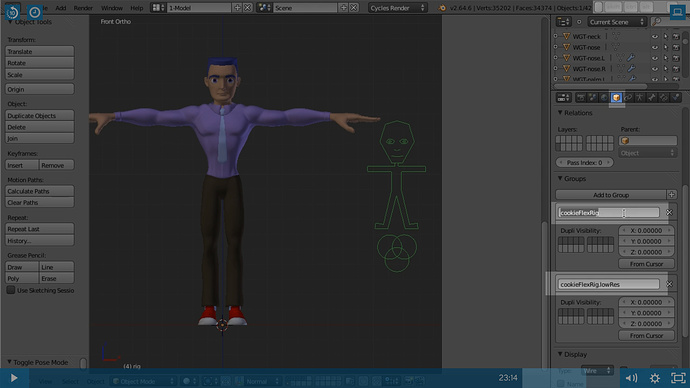This screenshot has height=388, width=690.
Task: Click the mesh data icon of WGT-neck
Action: point(616,37)
